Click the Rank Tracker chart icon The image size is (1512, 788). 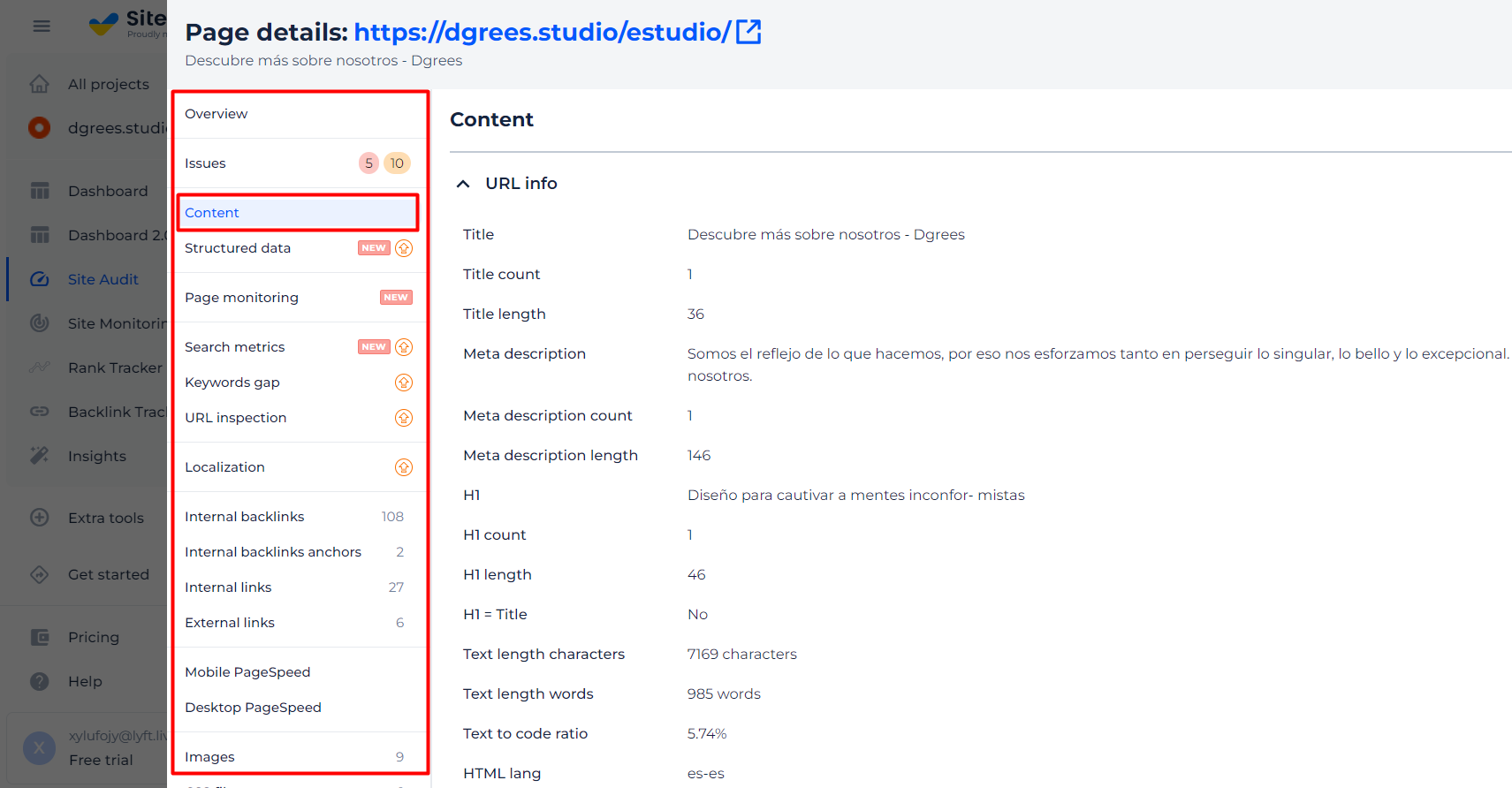click(40, 367)
